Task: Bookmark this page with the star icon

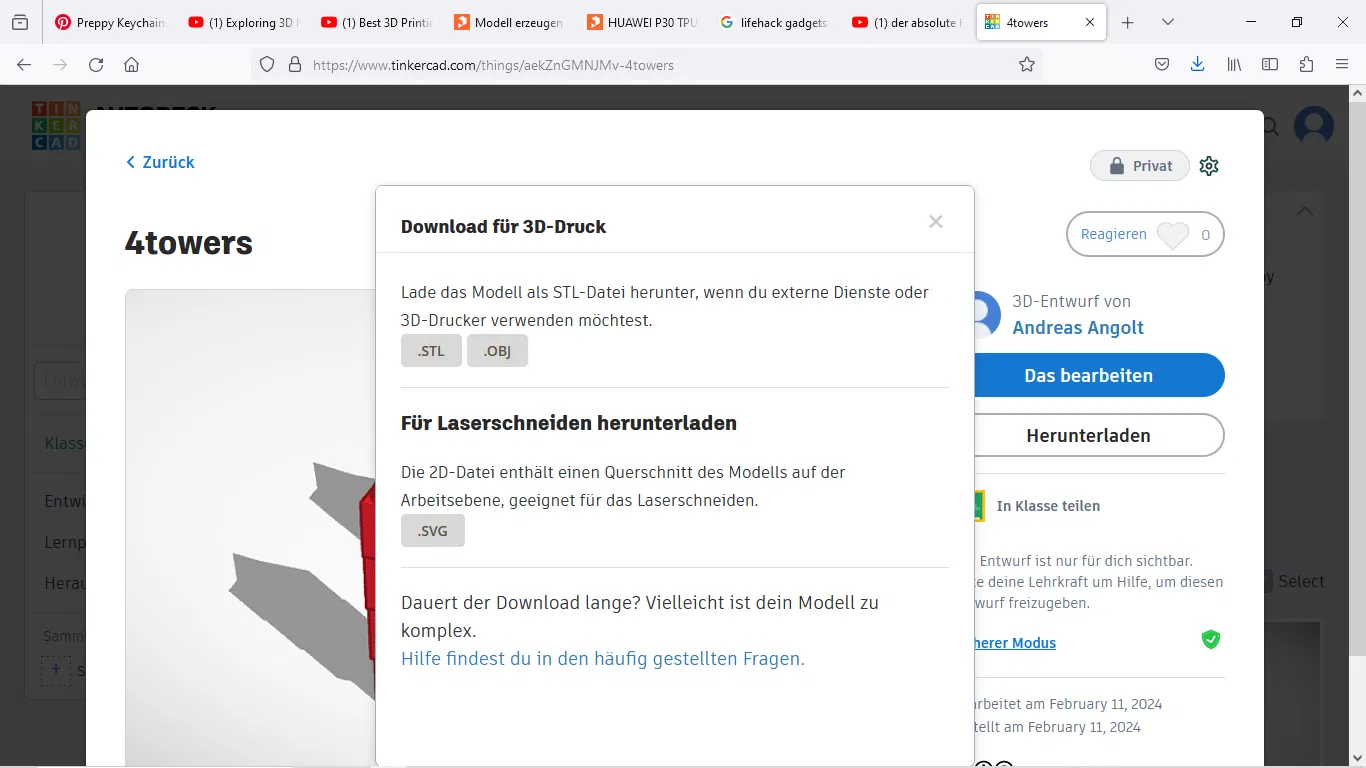Action: pos(1027,64)
